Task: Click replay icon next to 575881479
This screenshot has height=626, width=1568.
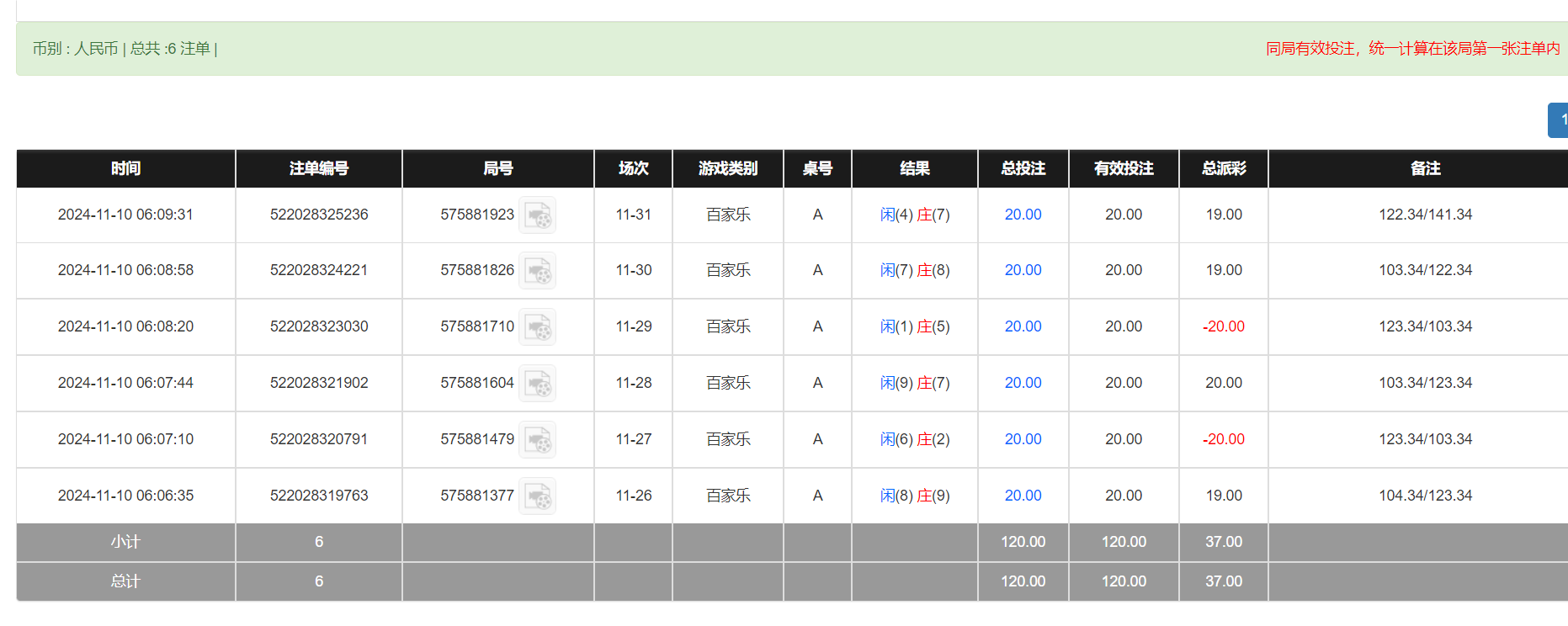Action: pos(537,440)
